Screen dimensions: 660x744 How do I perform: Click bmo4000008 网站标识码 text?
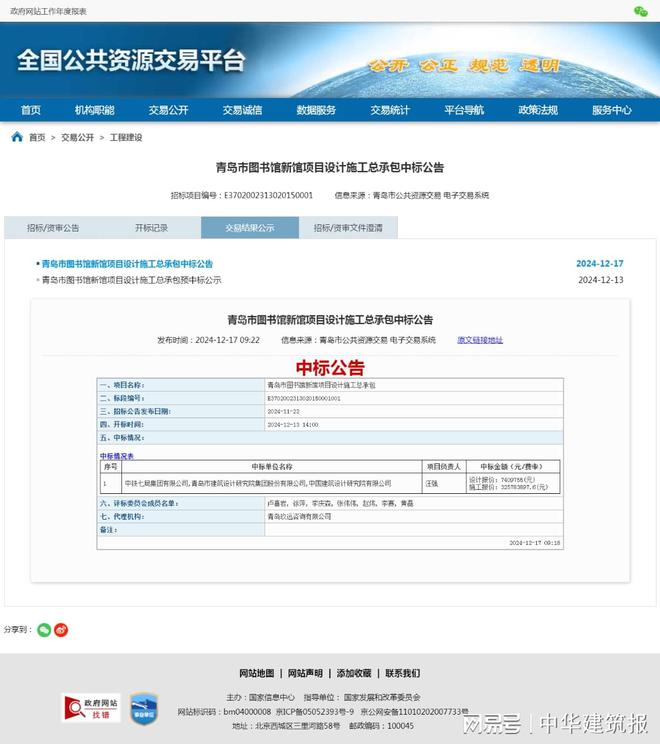224,712
